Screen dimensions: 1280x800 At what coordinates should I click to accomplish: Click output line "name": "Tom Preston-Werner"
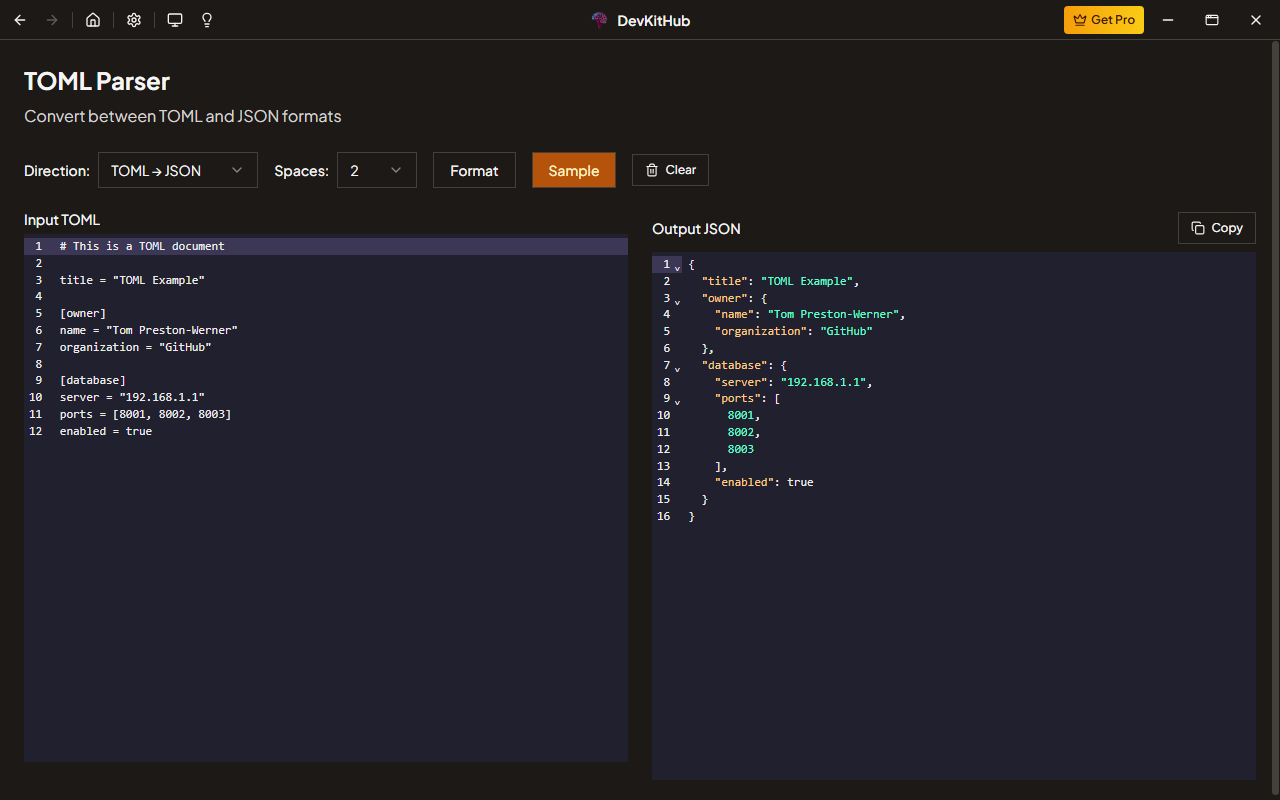click(x=810, y=314)
